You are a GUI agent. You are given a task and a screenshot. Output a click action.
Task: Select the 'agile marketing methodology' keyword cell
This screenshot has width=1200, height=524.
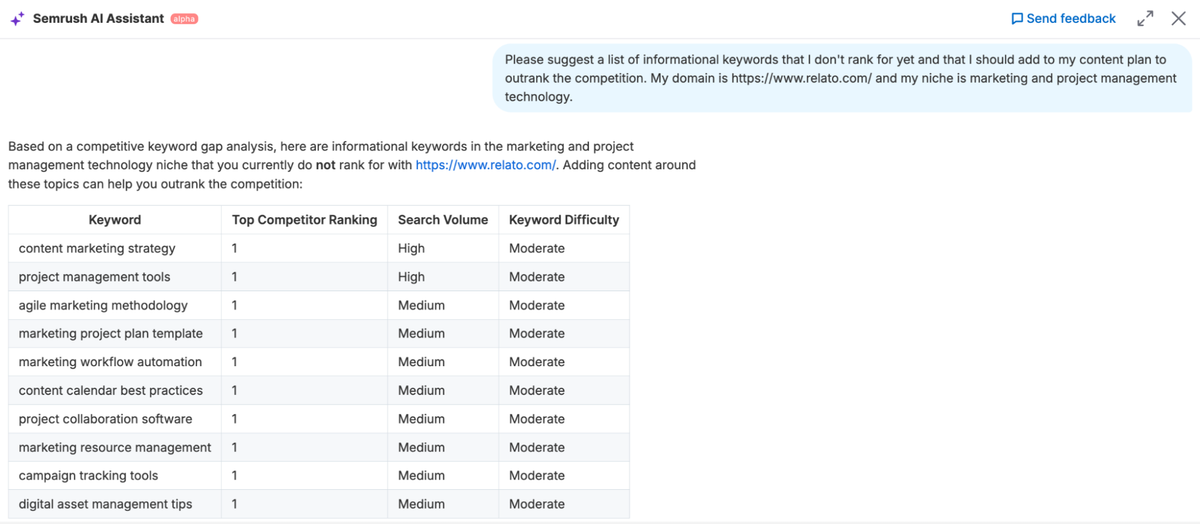point(103,305)
